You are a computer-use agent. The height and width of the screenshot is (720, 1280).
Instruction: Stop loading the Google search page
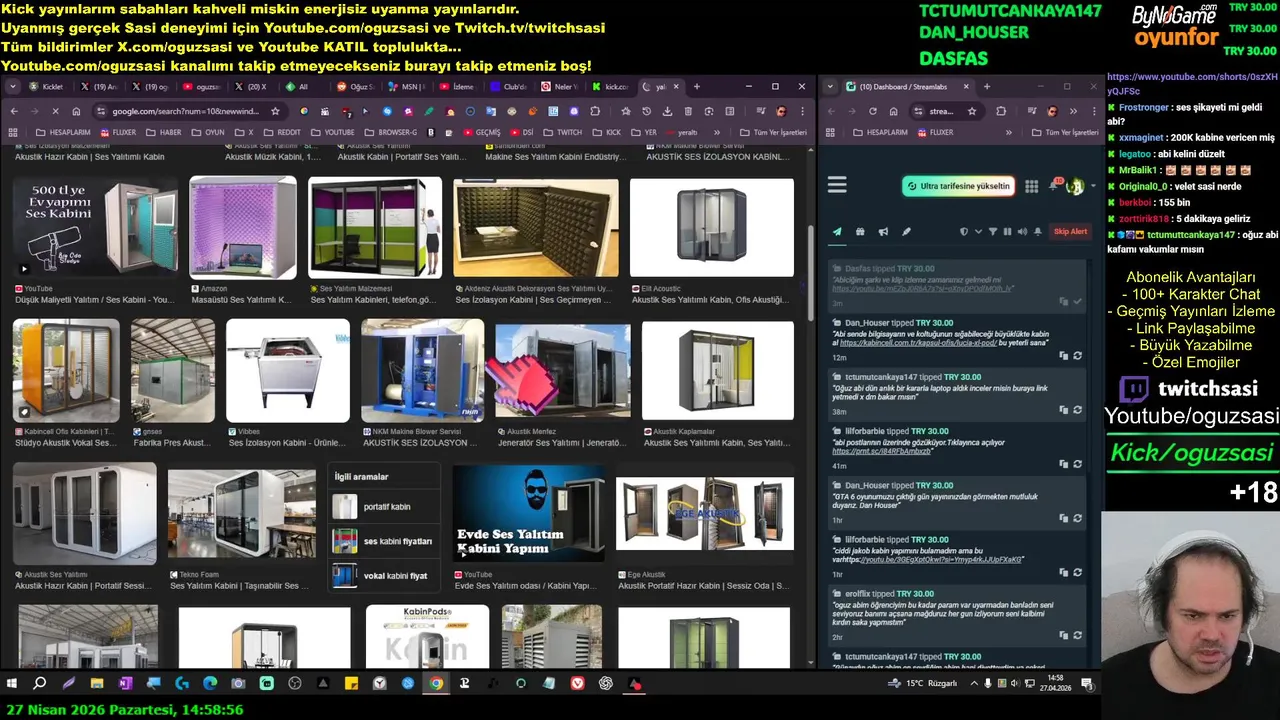pos(55,111)
